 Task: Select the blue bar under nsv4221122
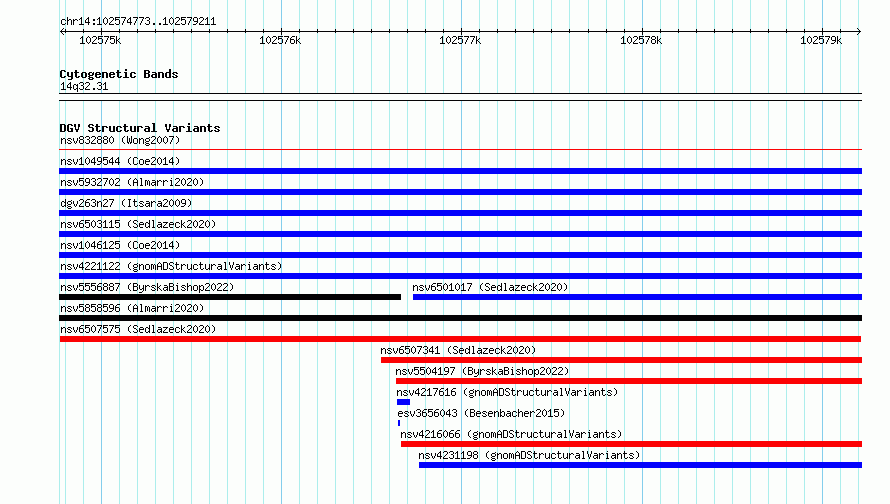click(x=460, y=276)
